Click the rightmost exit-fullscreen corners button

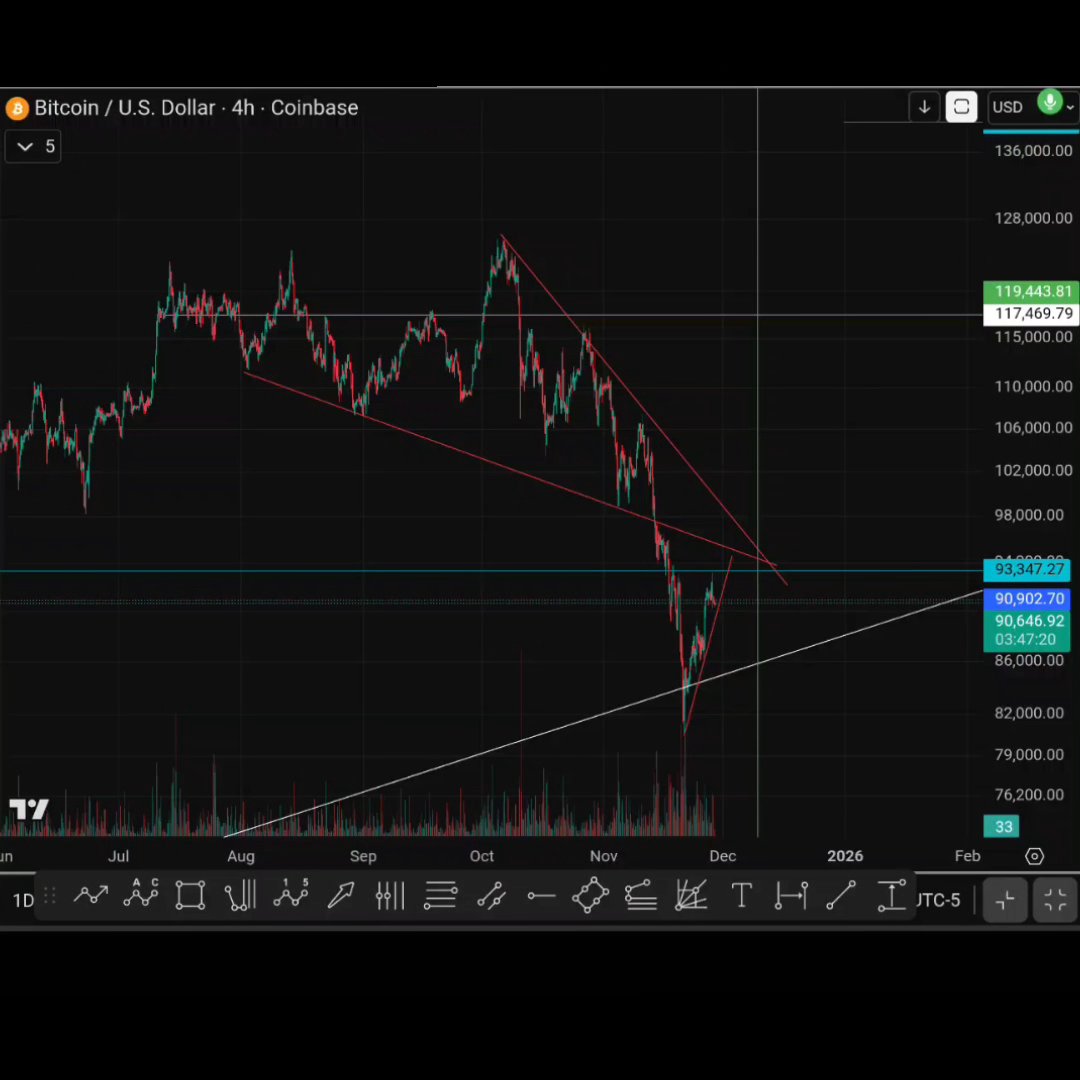1055,900
